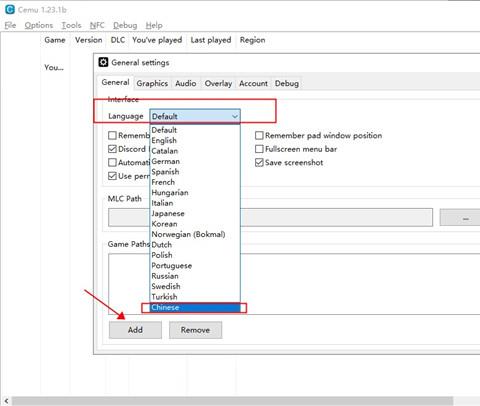Viewport: 480px width, 406px height.
Task: Choose Spanish in the language list
Action: click(195, 172)
